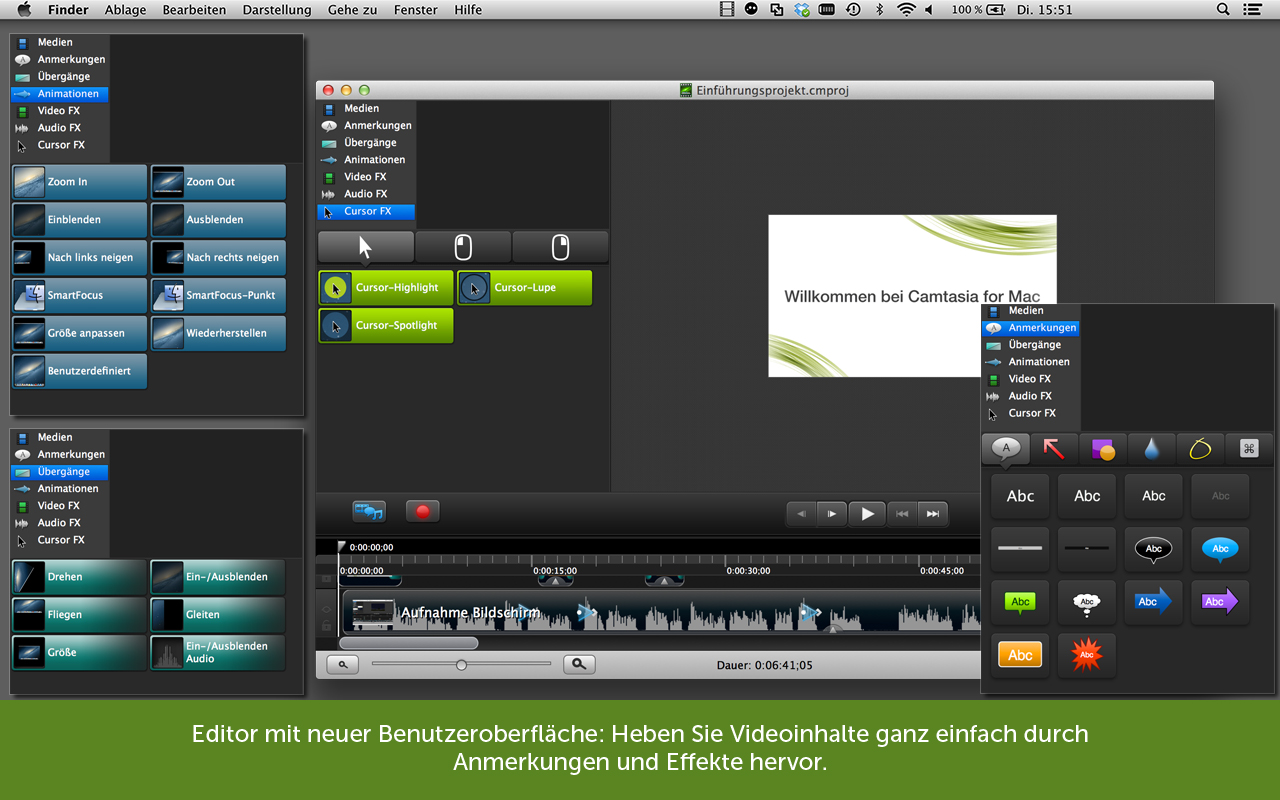
Task: Select Video FX in the main editor window sidebar
Action: [366, 177]
